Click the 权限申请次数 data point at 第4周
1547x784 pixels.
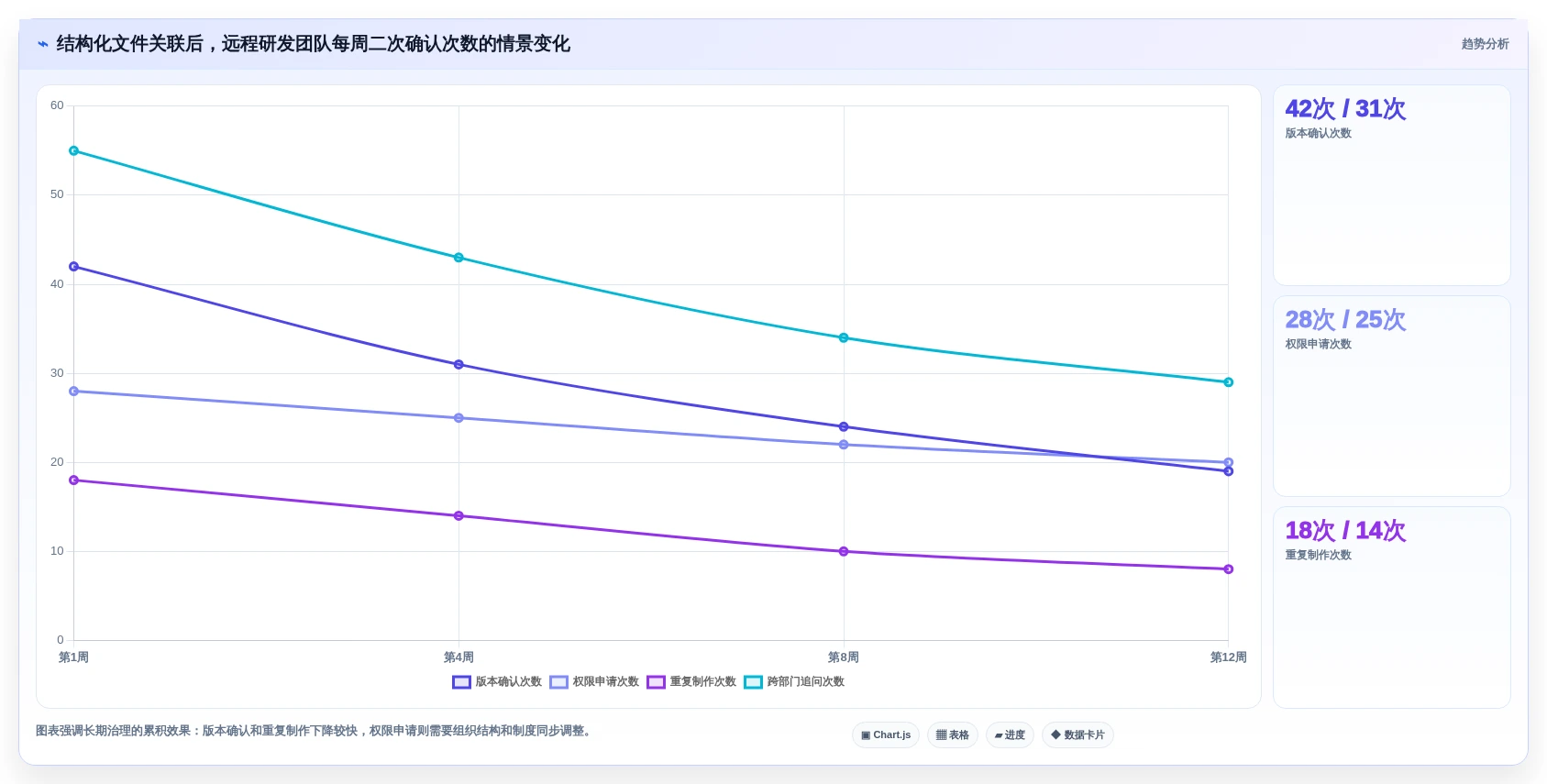pos(459,418)
